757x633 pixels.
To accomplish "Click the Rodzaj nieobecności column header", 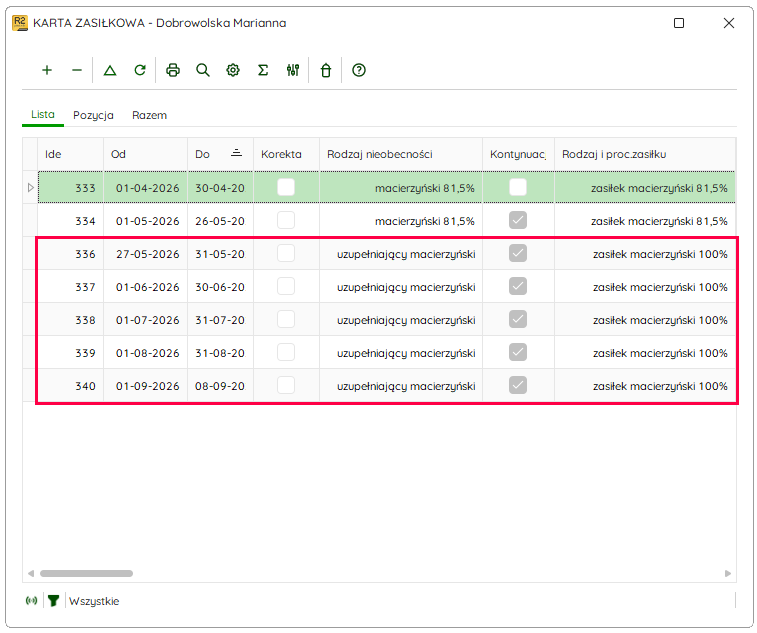I will [x=401, y=154].
